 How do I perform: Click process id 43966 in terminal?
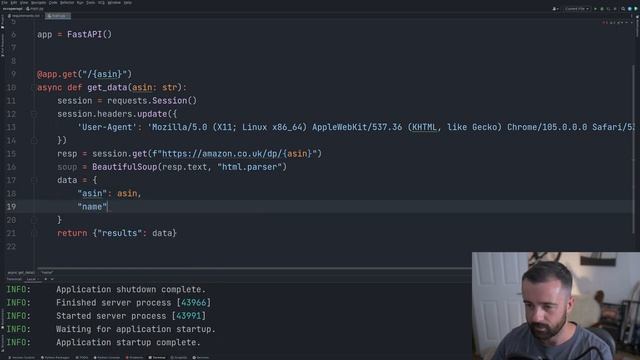193,302
